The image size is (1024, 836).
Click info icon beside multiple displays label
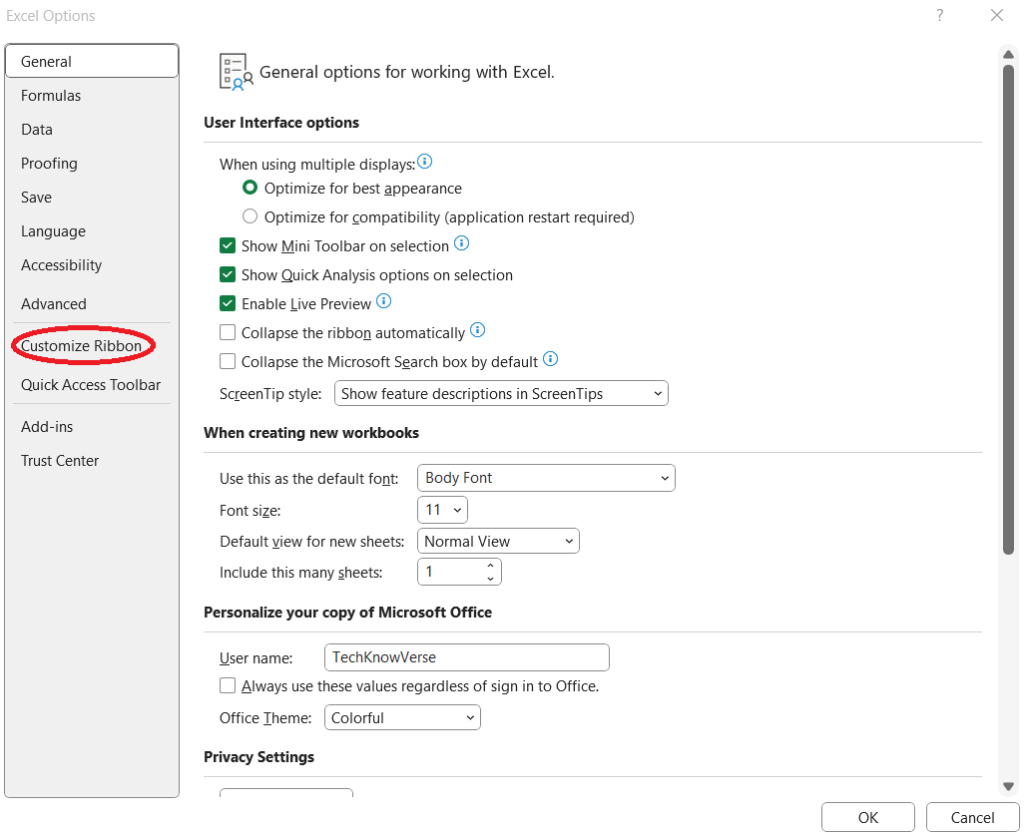pyautogui.click(x=425, y=162)
